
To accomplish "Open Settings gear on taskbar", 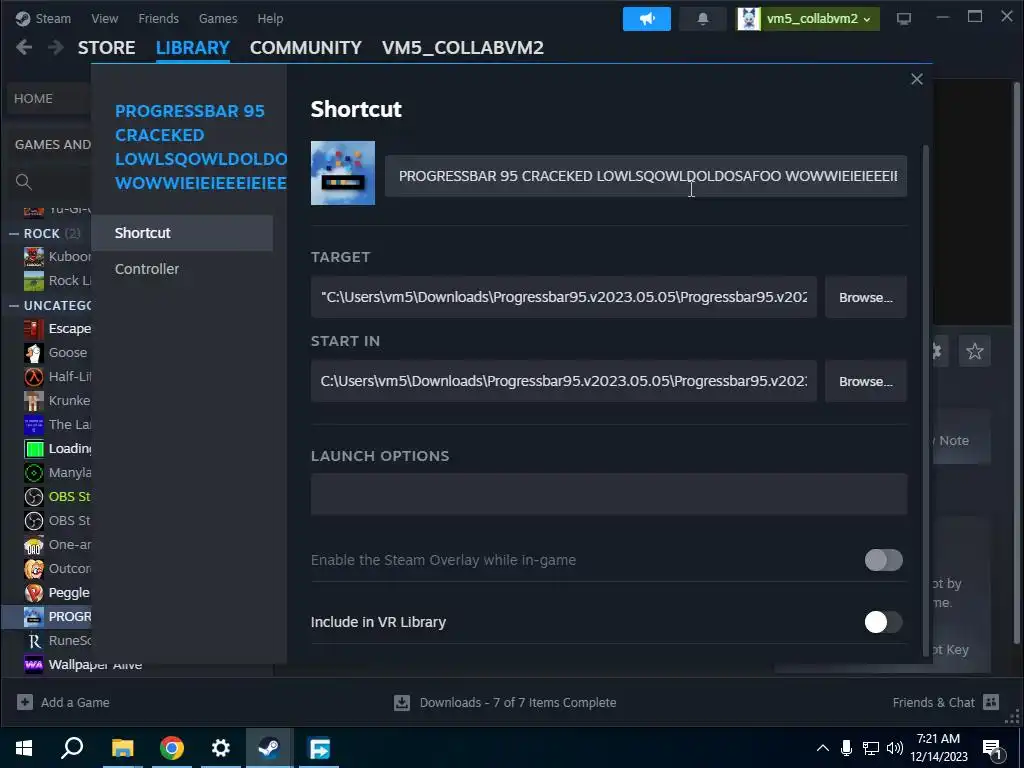I will (x=221, y=748).
